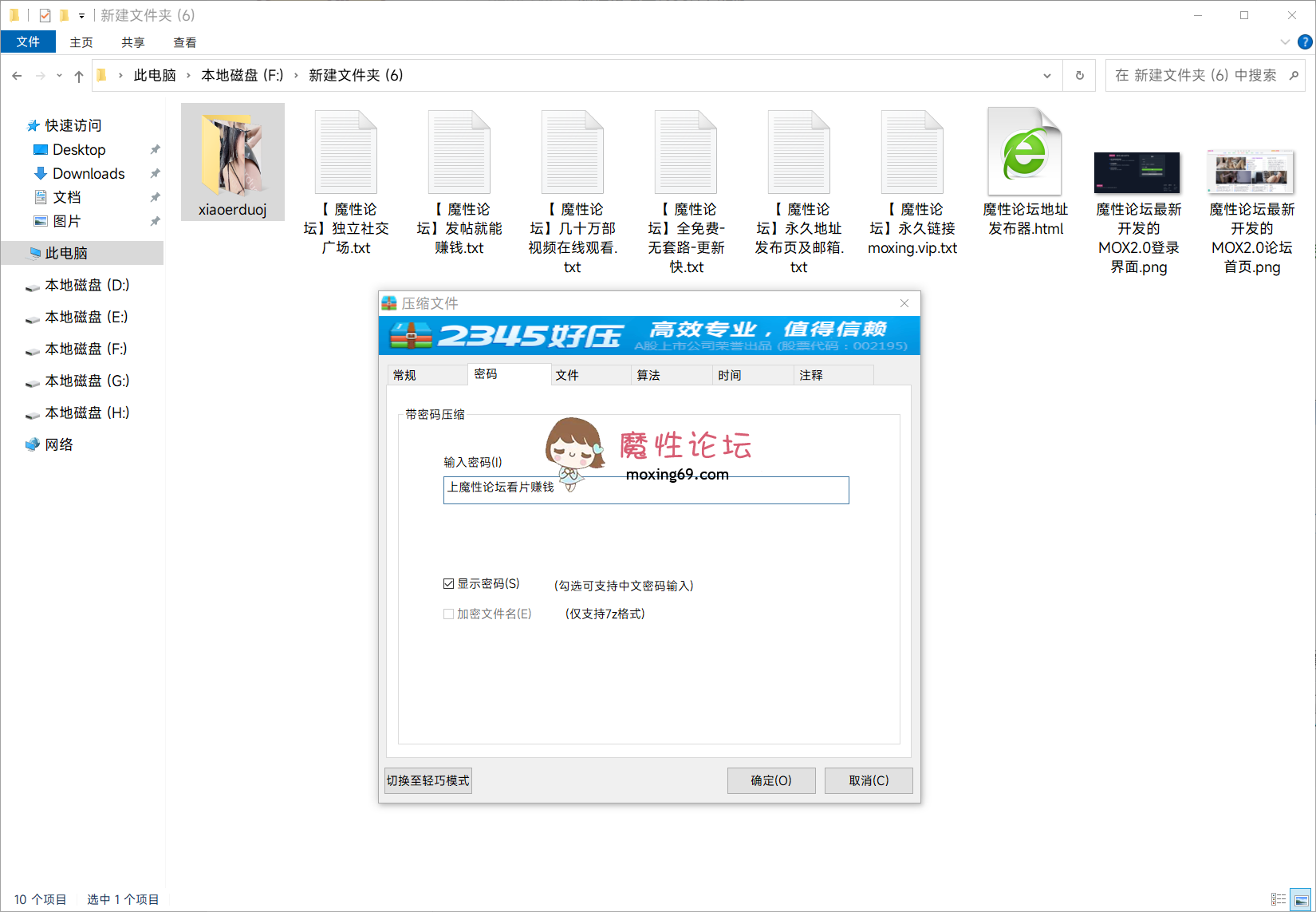Expand the chevron after 本地磁盘 (F:) in the breadcrumb

[296, 75]
